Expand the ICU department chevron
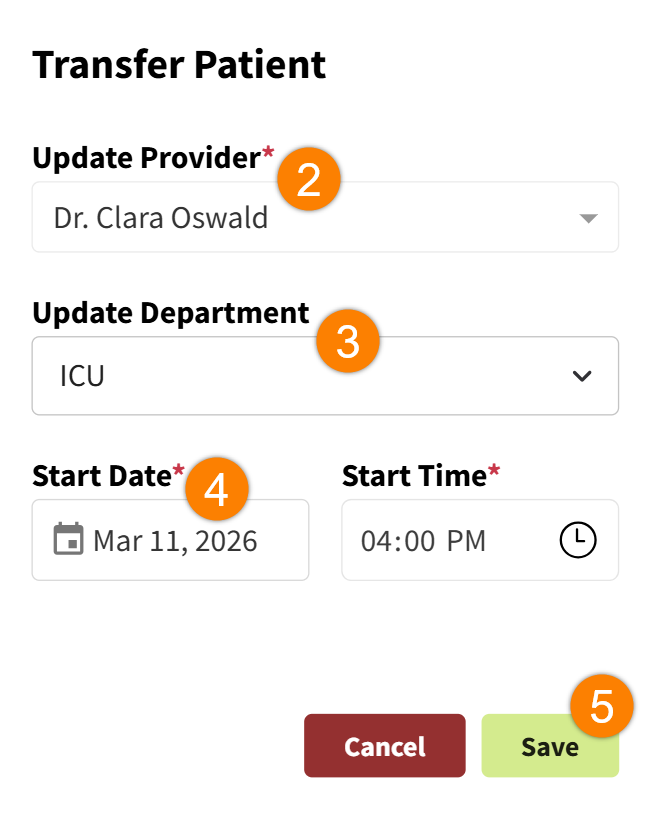 (581, 376)
